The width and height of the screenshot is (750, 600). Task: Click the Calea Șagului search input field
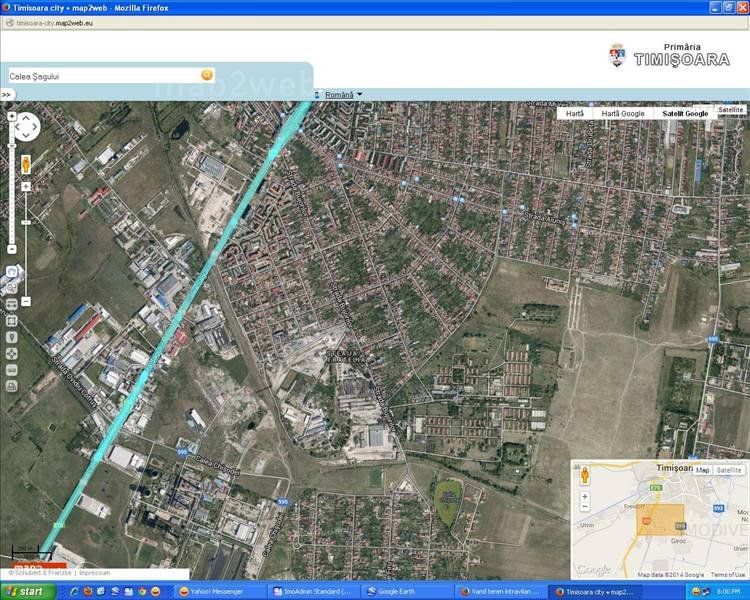point(103,75)
